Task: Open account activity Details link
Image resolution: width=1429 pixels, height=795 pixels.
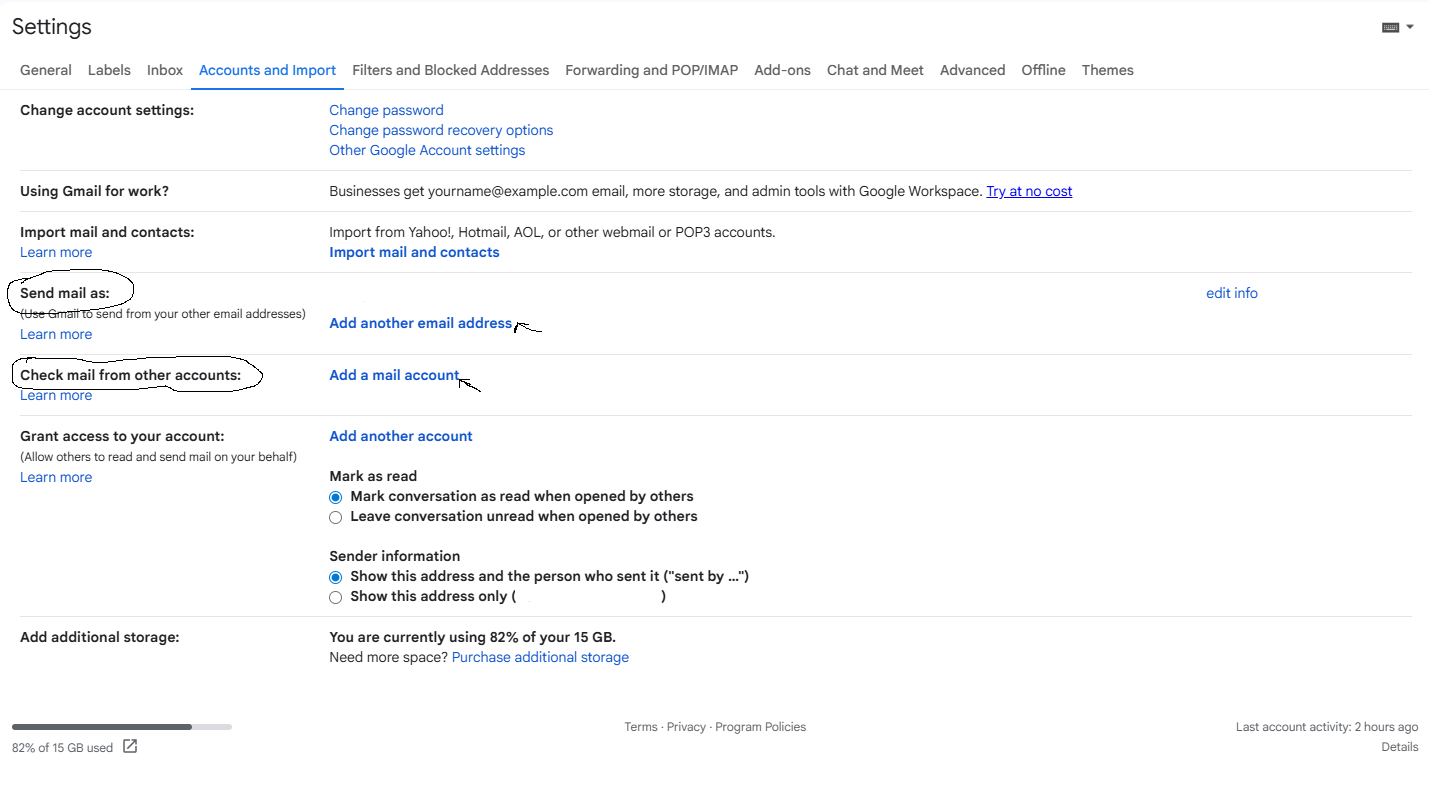Action: (1399, 747)
